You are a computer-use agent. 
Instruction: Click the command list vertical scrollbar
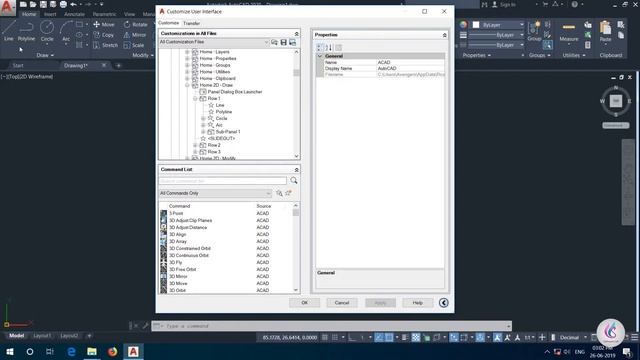(x=296, y=247)
